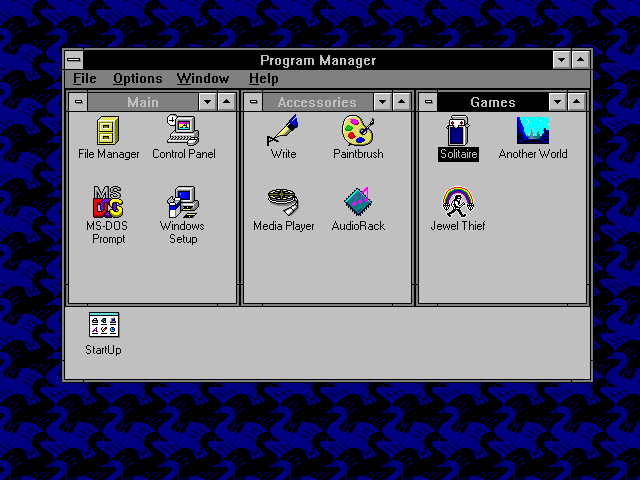Image resolution: width=640 pixels, height=480 pixels.
Task: Open the Main window control menu box
Action: 78,102
